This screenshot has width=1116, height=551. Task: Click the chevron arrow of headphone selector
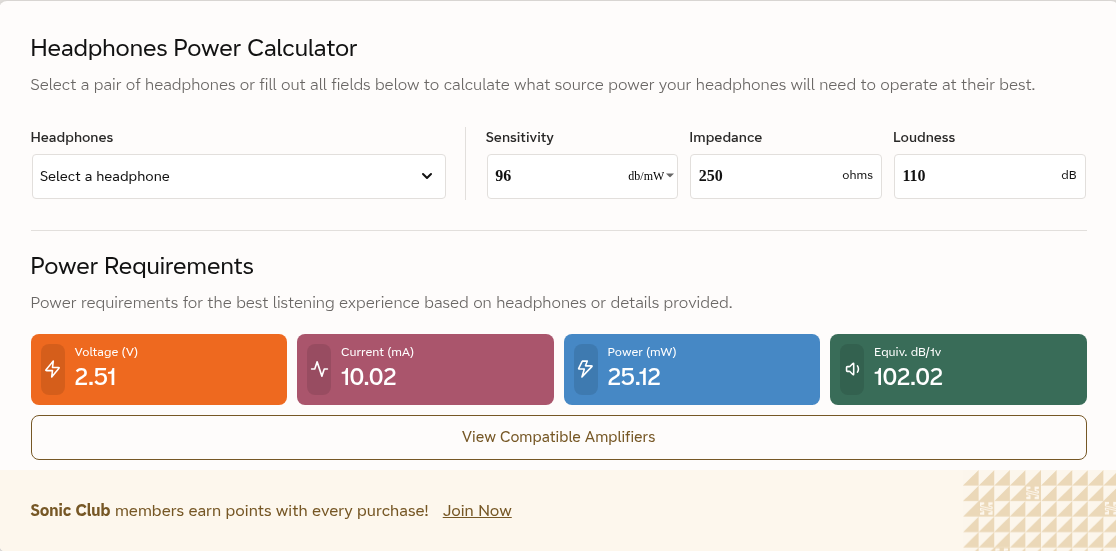pyautogui.click(x=427, y=176)
